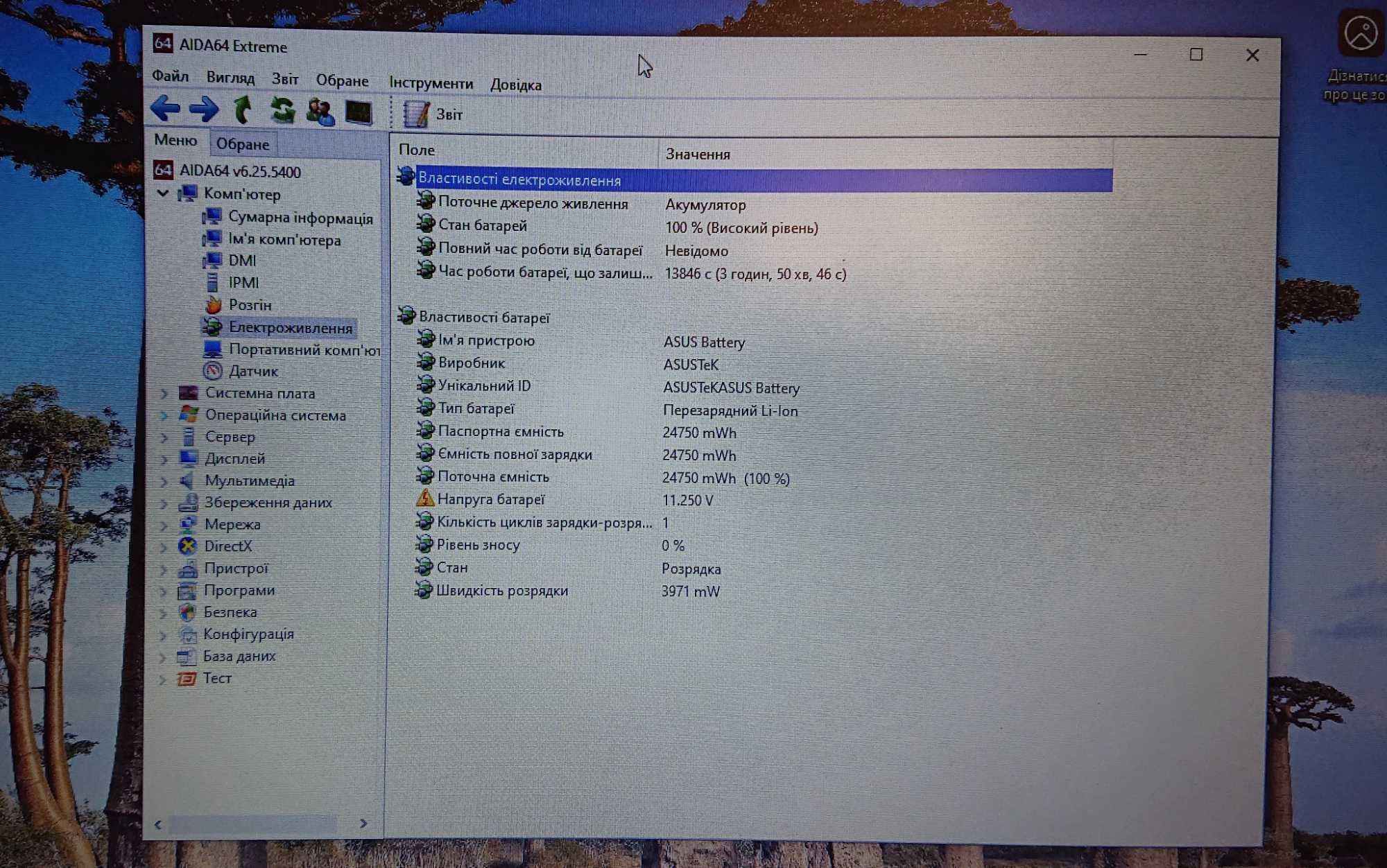
Task: Refresh data with the green refresh icon
Action: pos(282,110)
